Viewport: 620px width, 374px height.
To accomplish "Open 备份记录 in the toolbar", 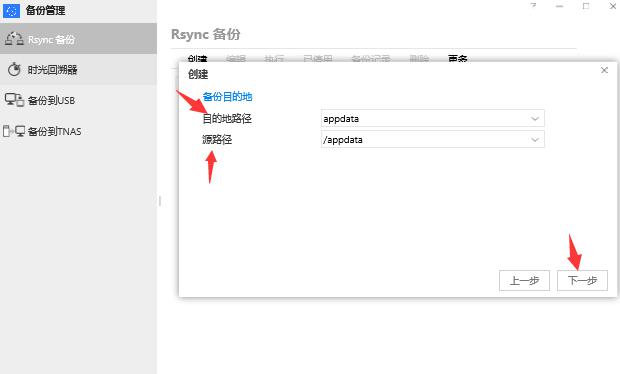I will 370,59.
